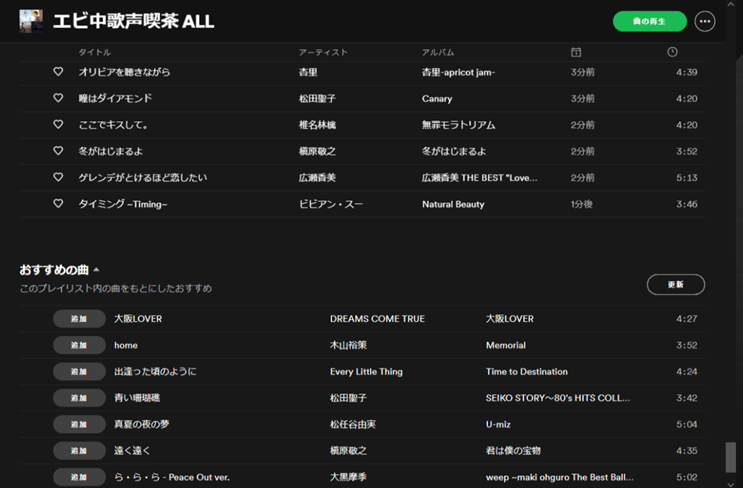Open artist Every Little Thing
The width and height of the screenshot is (743, 488).
coord(366,371)
